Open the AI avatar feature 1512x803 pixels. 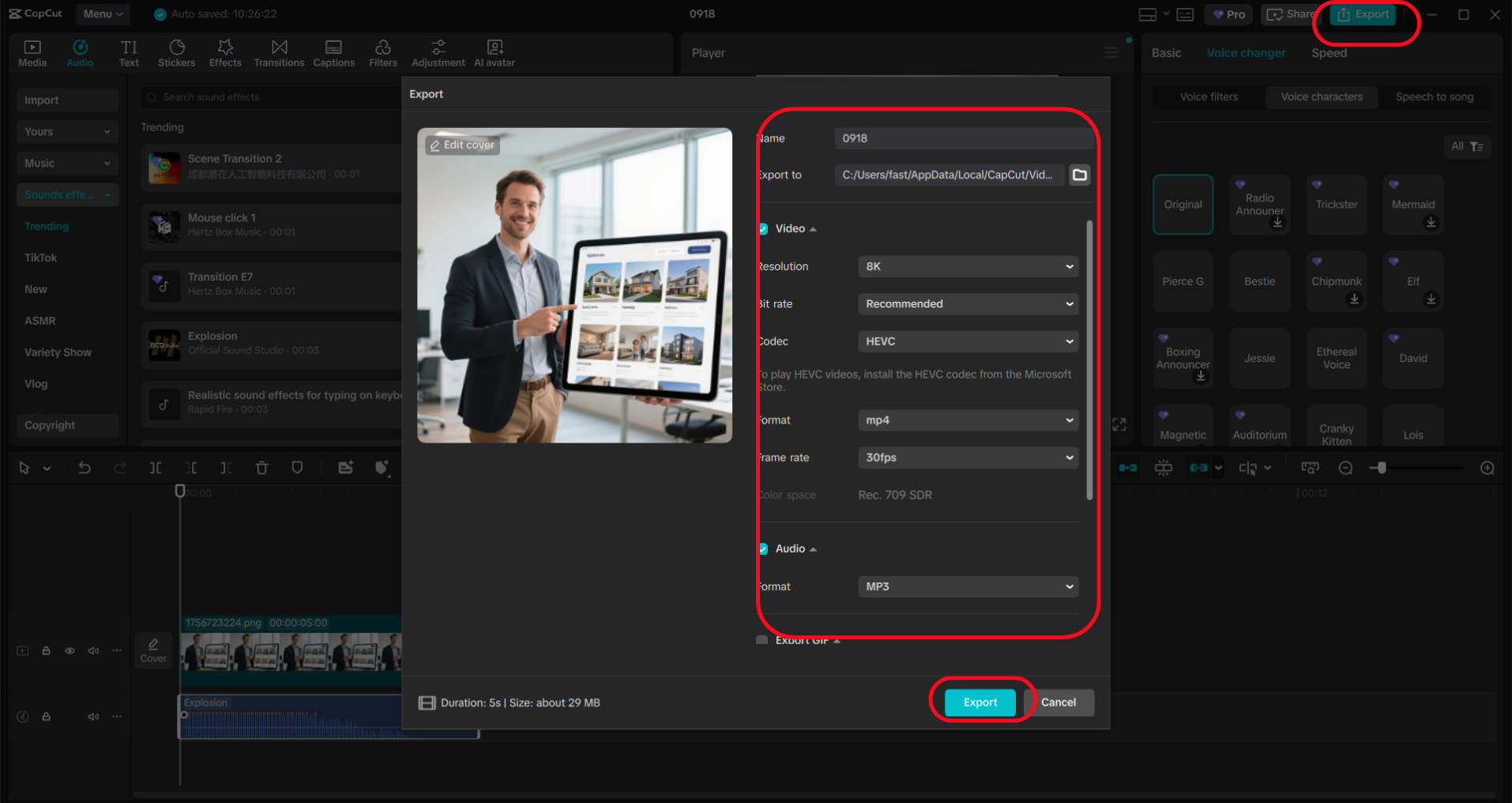point(494,52)
